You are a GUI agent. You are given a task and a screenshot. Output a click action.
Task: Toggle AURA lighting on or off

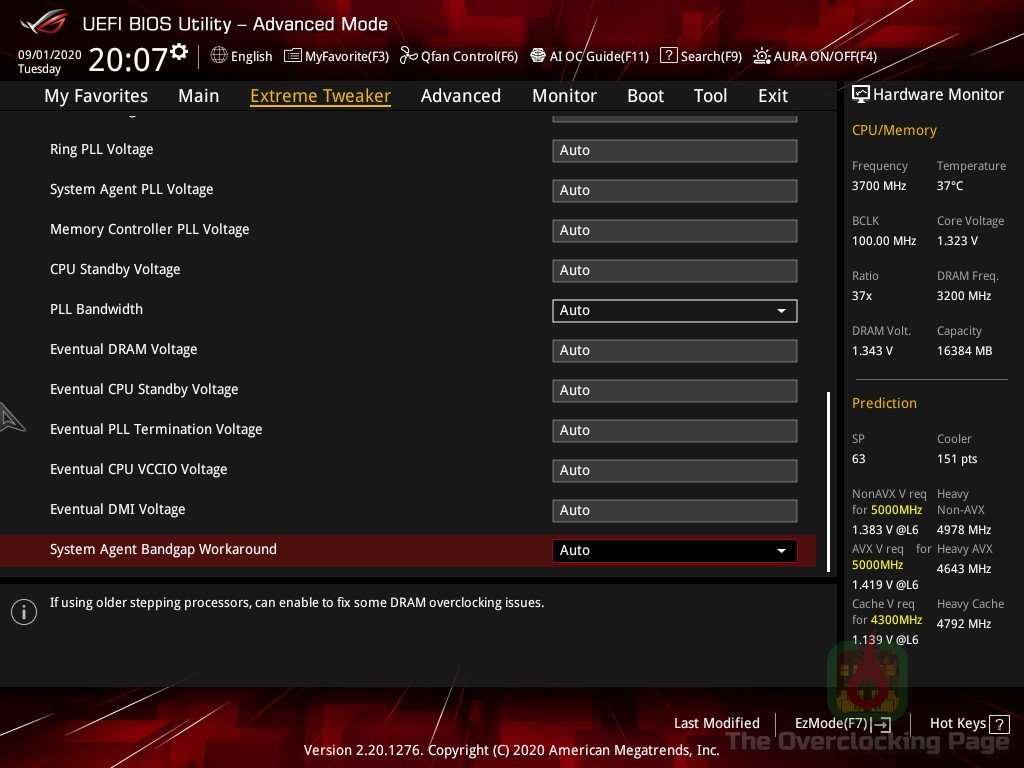click(817, 56)
